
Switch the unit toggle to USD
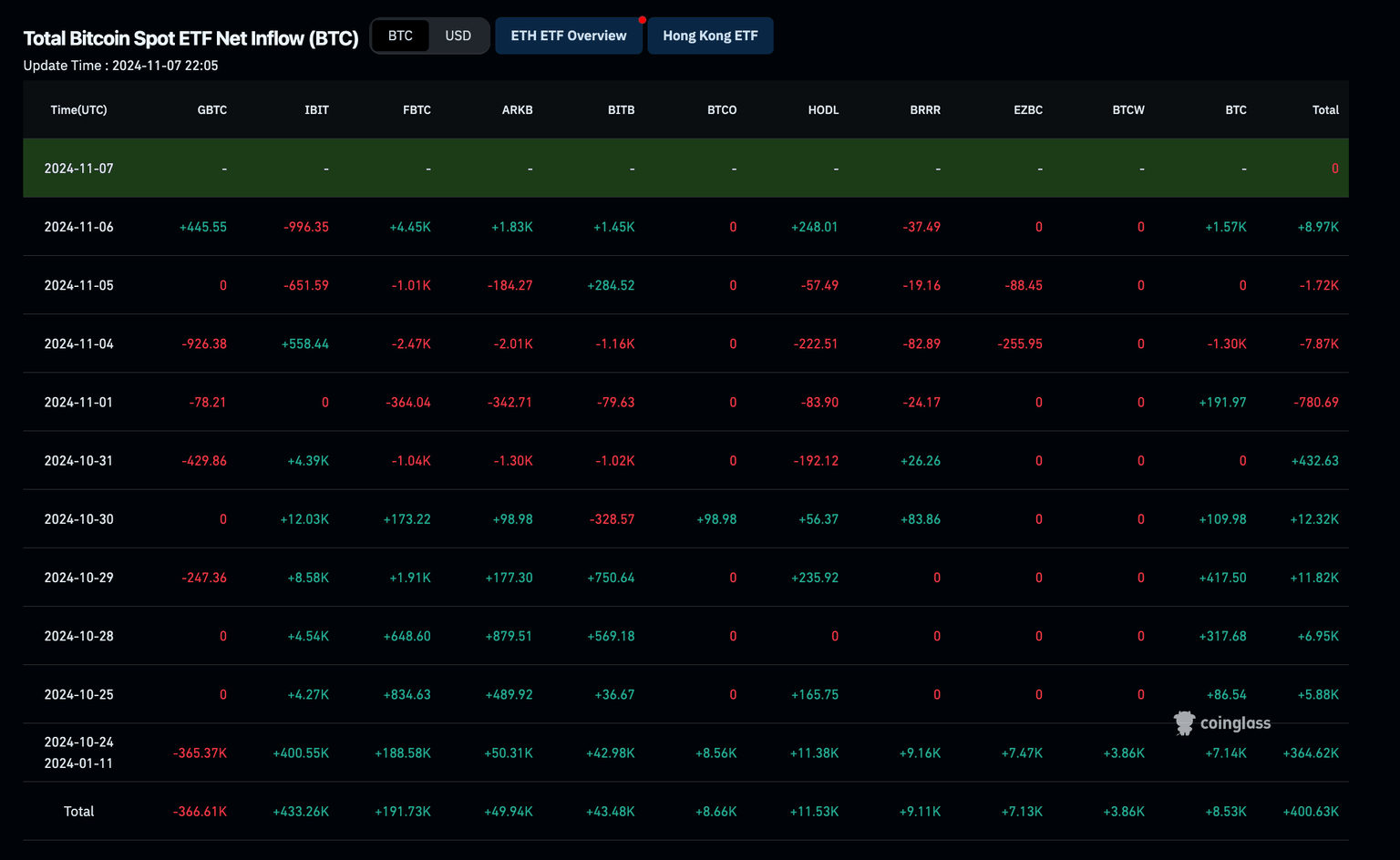(x=458, y=36)
